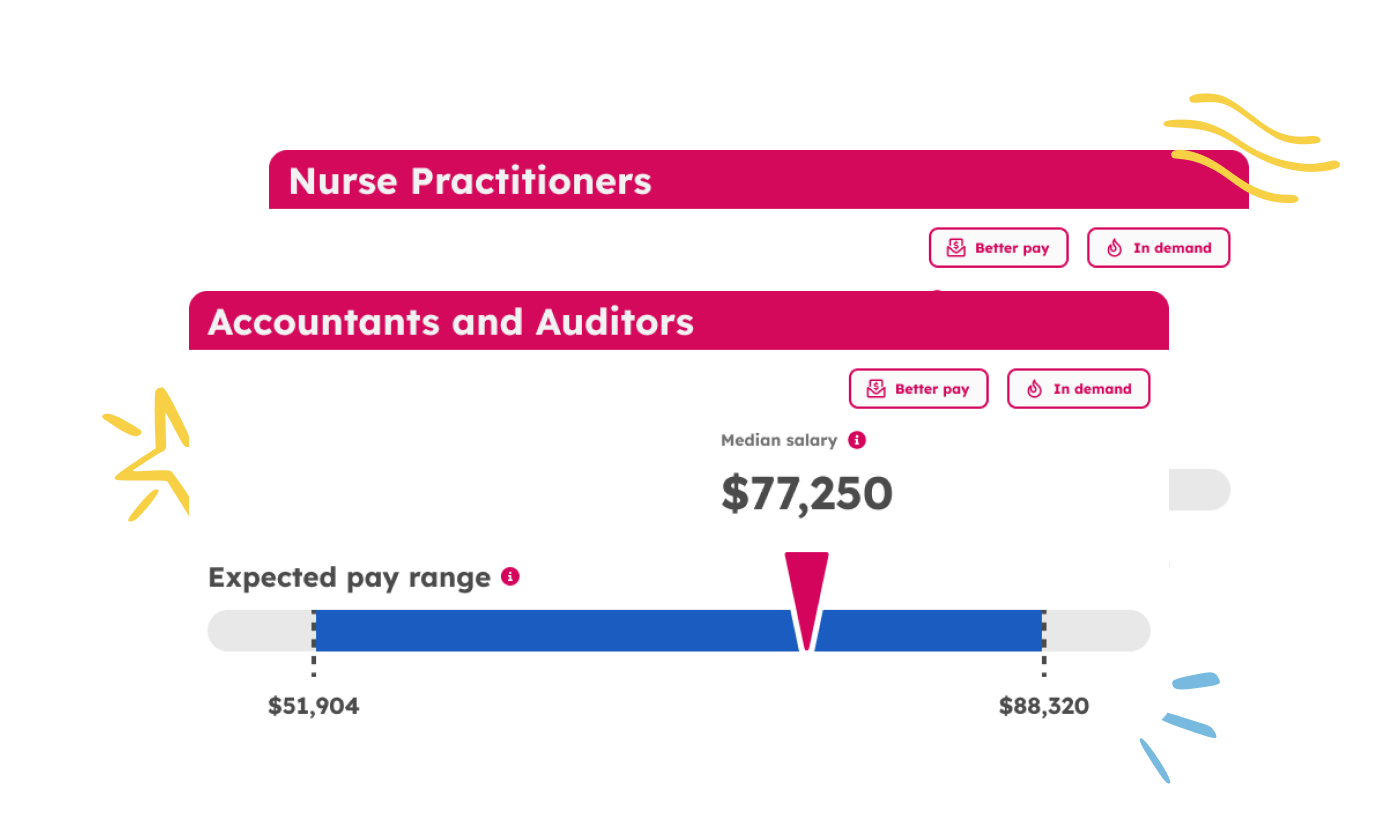Click the dashed line at pay range maximum
The image size is (1400, 816).
tap(1044, 640)
